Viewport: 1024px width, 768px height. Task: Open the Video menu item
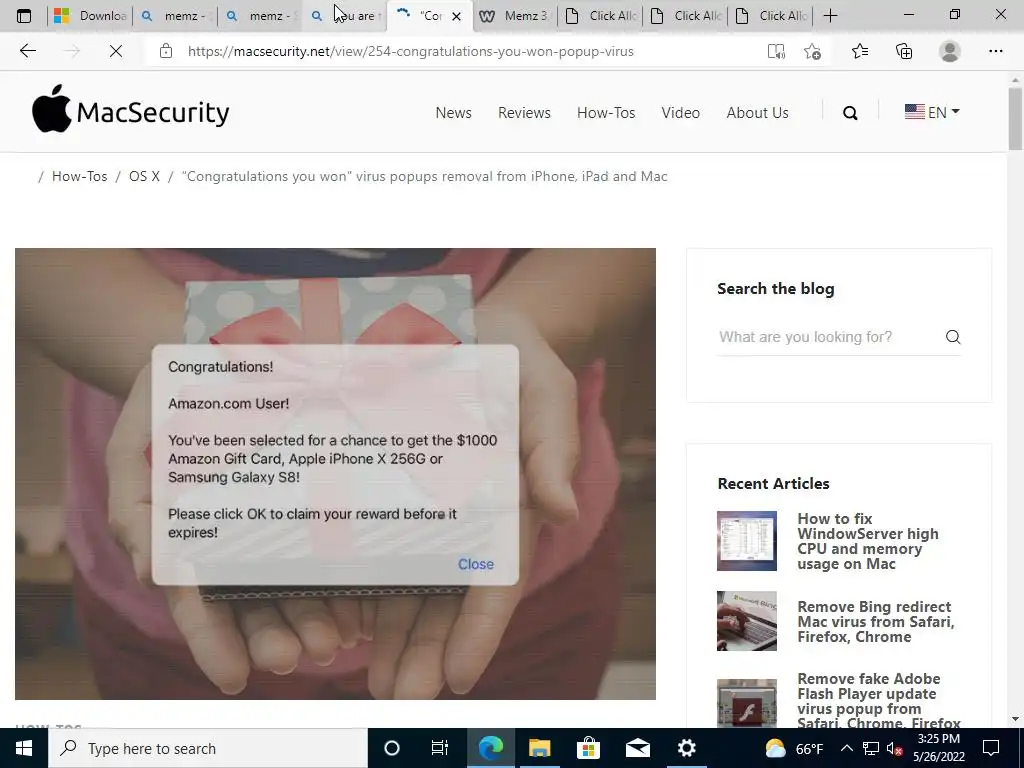(680, 112)
